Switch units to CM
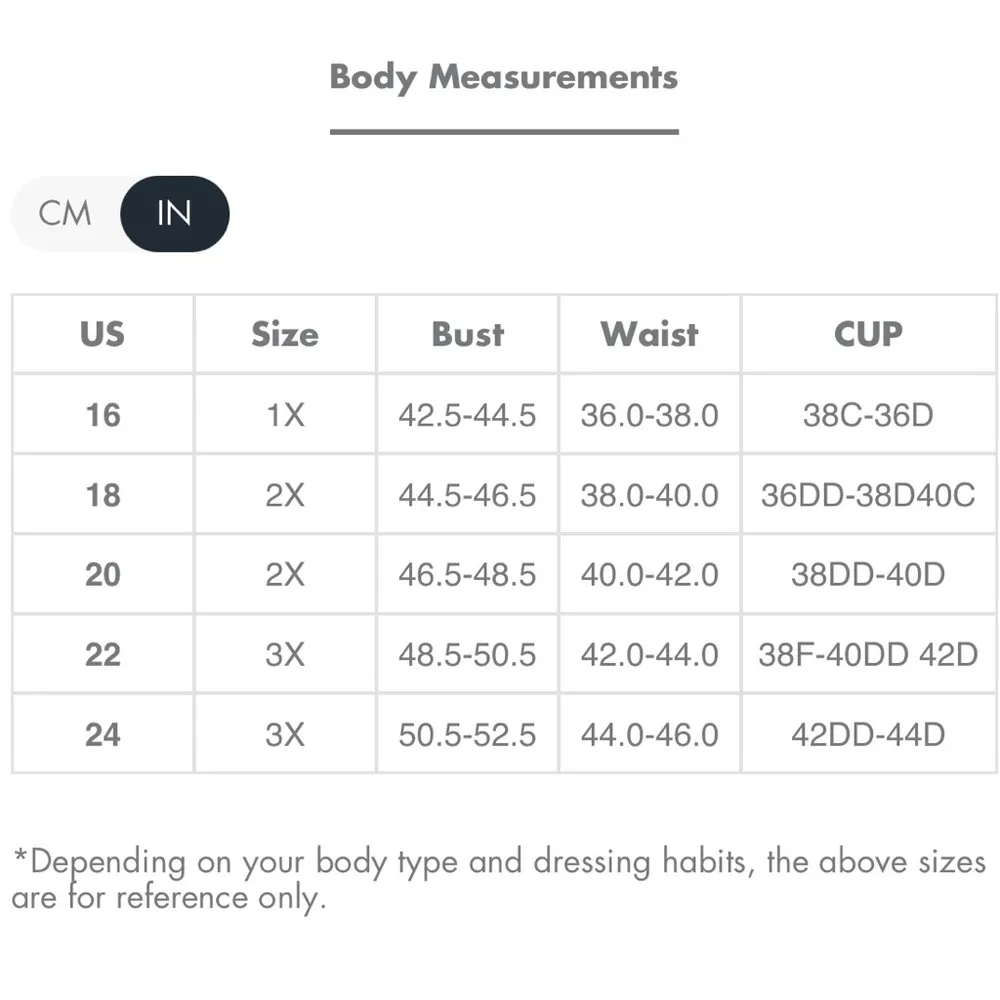 65,213
